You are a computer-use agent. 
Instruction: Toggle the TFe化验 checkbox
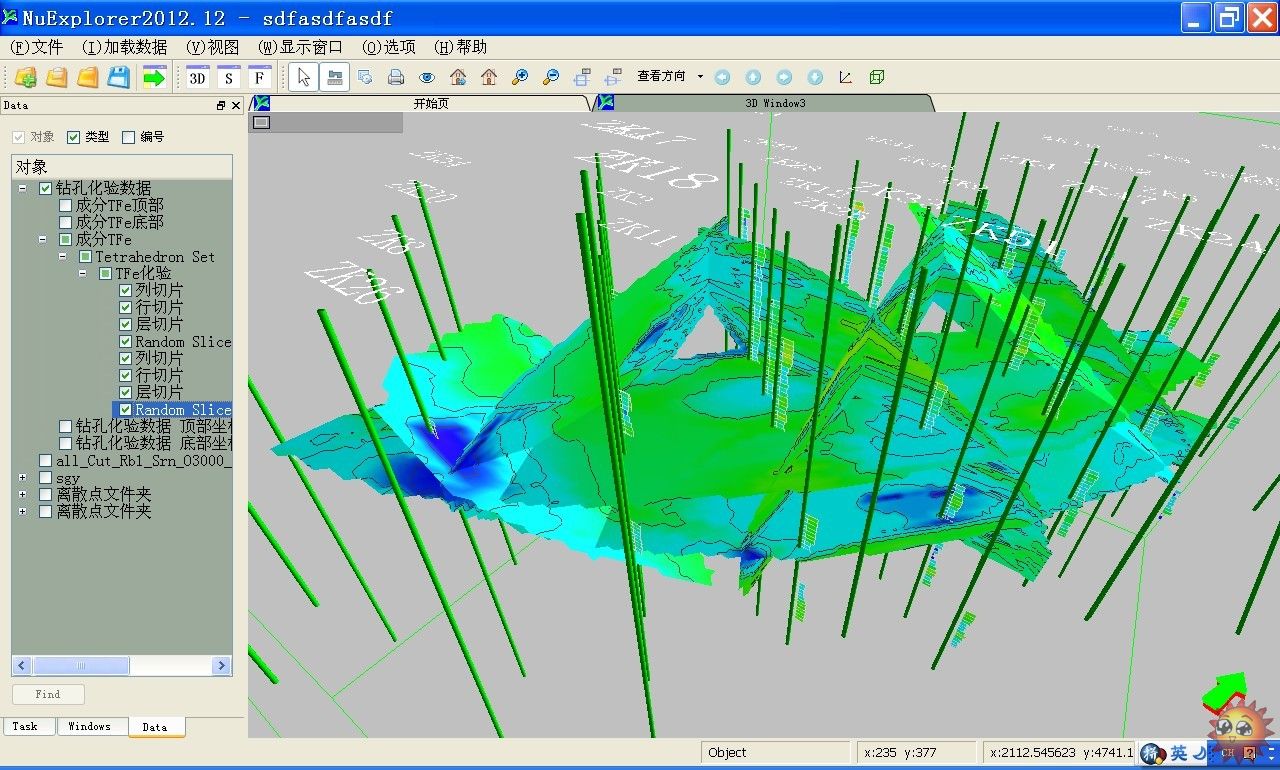pyautogui.click(x=105, y=273)
